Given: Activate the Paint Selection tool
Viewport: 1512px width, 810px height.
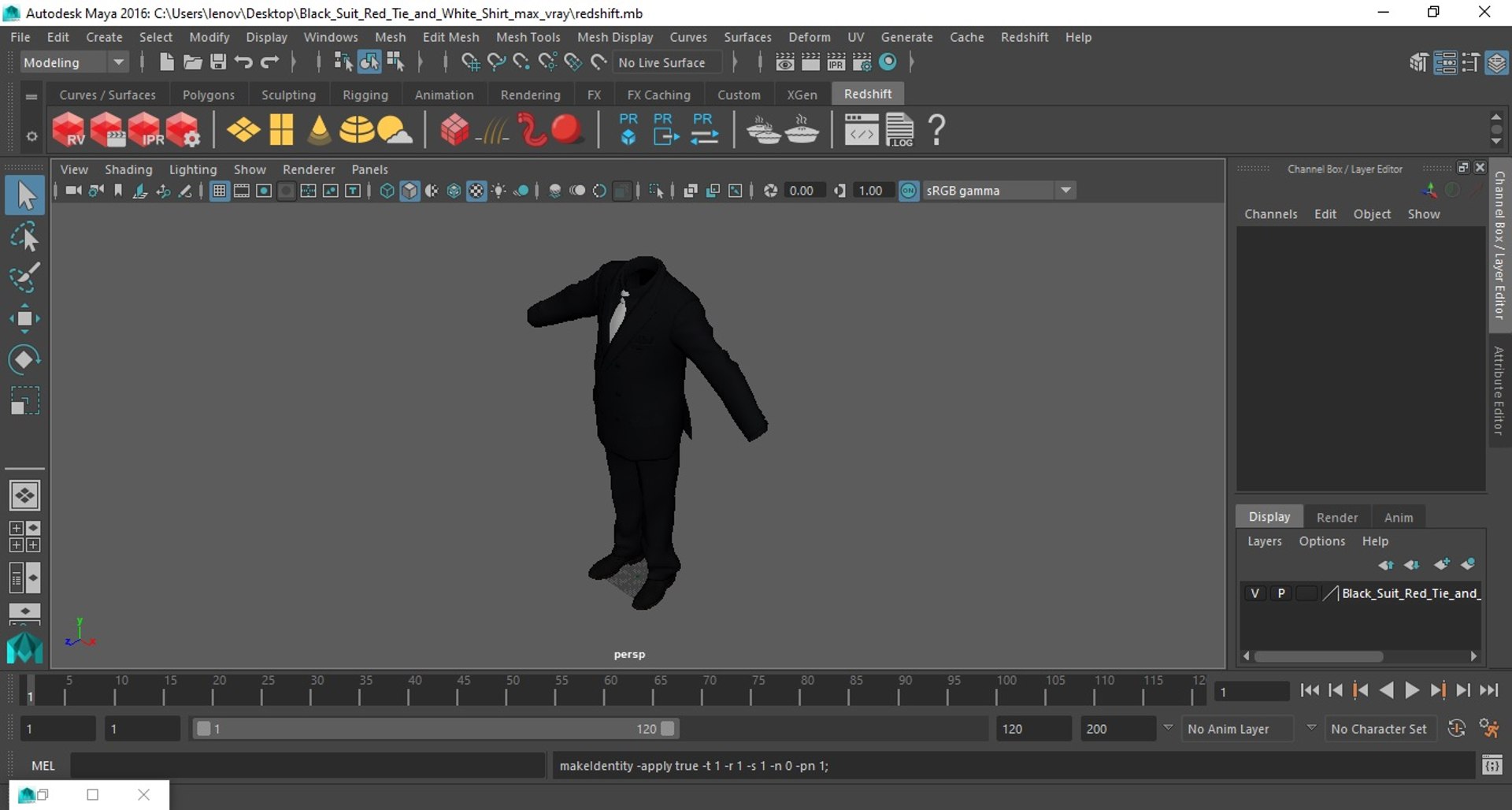Looking at the screenshot, I should 24,277.
